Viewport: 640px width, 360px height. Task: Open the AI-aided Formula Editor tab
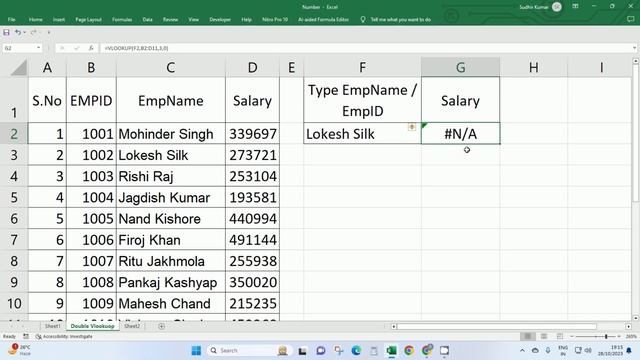323,19
